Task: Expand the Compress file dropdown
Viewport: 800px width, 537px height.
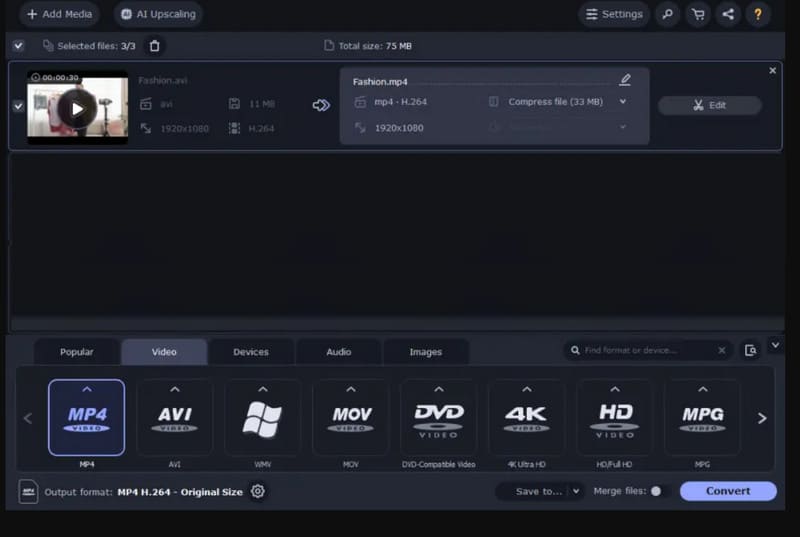Action: pyautogui.click(x=623, y=101)
